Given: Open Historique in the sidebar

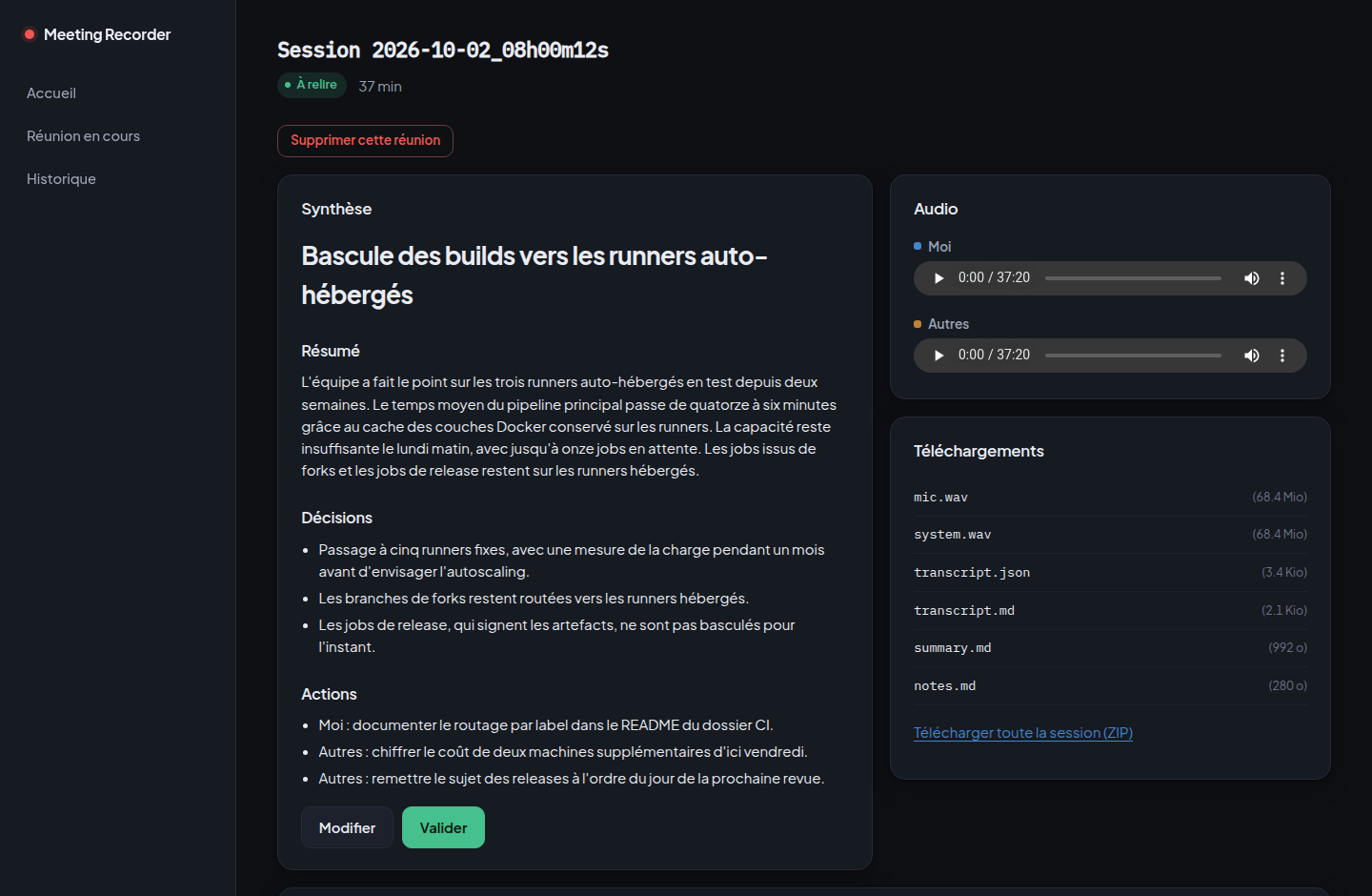Looking at the screenshot, I should tap(61, 179).
